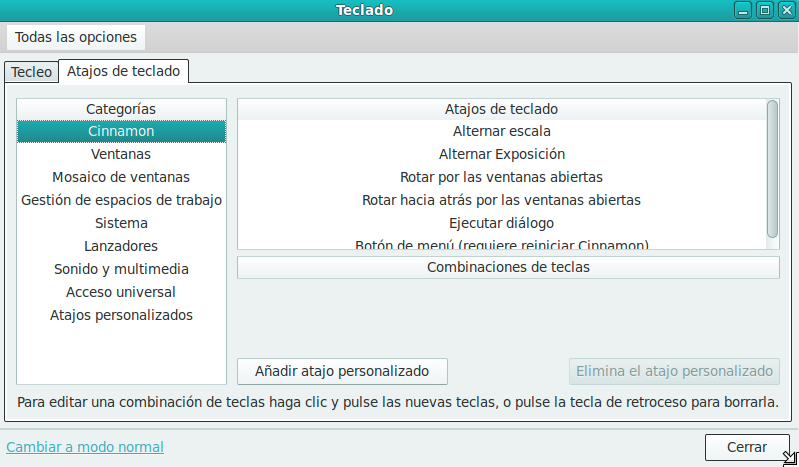This screenshot has width=799, height=467.
Task: Open Sonido y multimedia category
Action: point(121,269)
